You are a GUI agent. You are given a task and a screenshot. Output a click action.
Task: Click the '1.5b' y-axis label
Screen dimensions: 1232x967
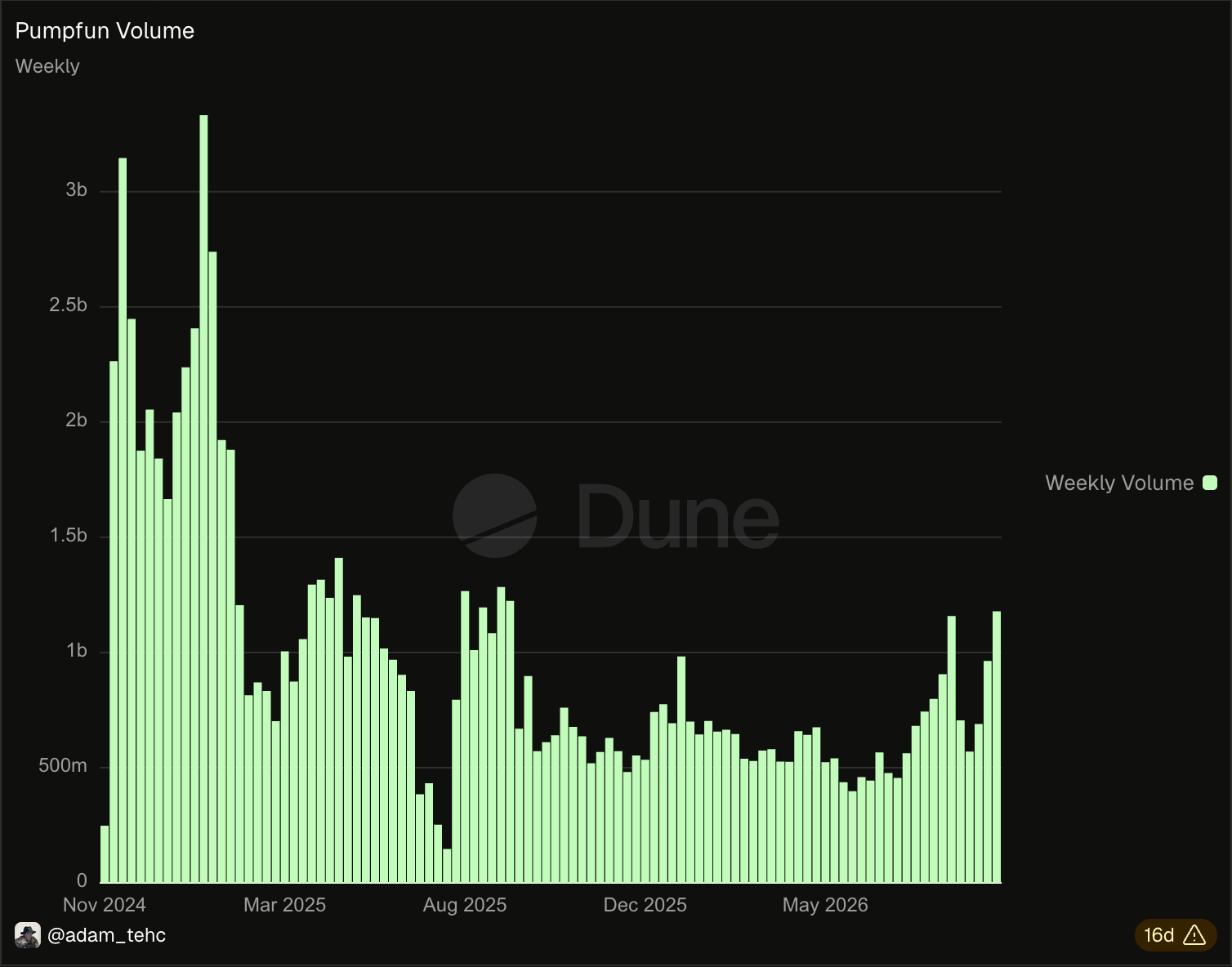click(69, 536)
